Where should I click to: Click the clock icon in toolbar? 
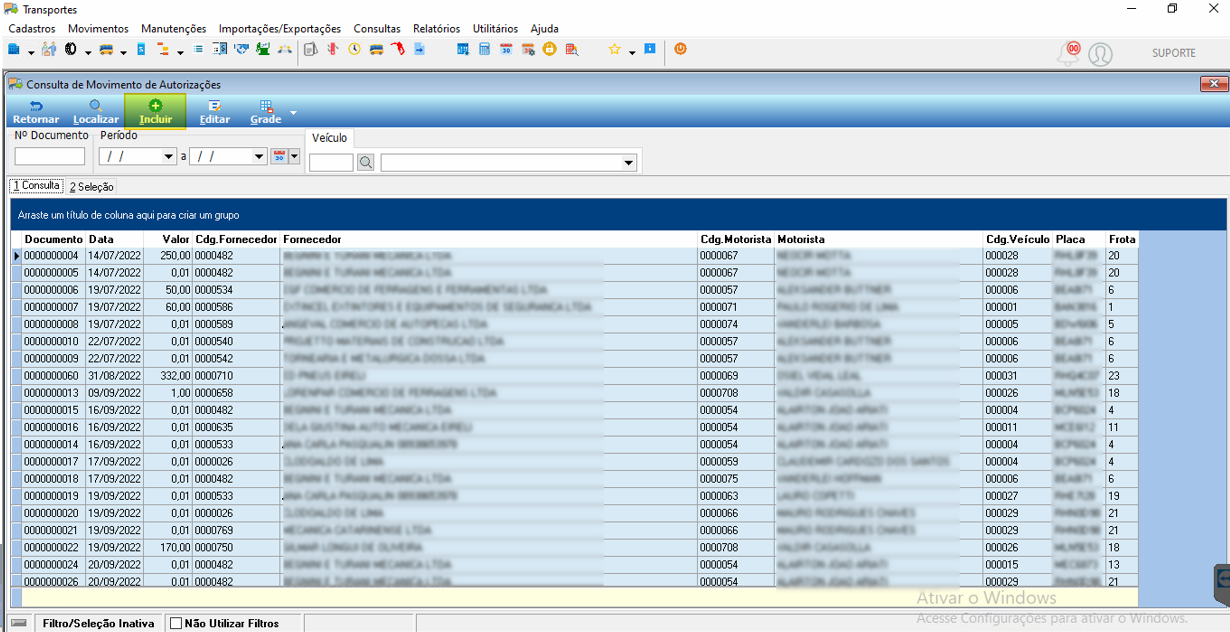[x=354, y=49]
